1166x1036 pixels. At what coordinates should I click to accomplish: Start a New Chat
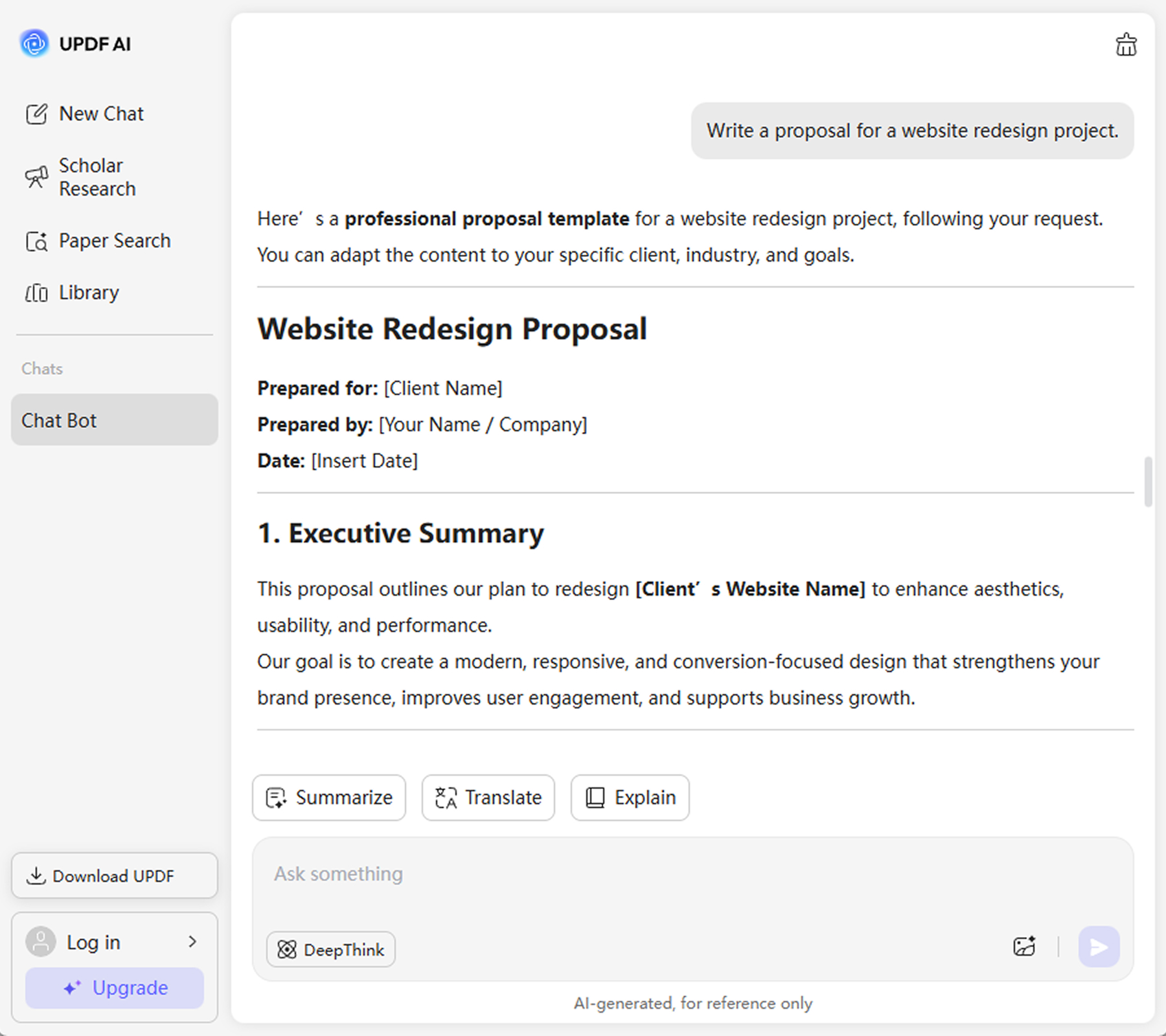(101, 114)
